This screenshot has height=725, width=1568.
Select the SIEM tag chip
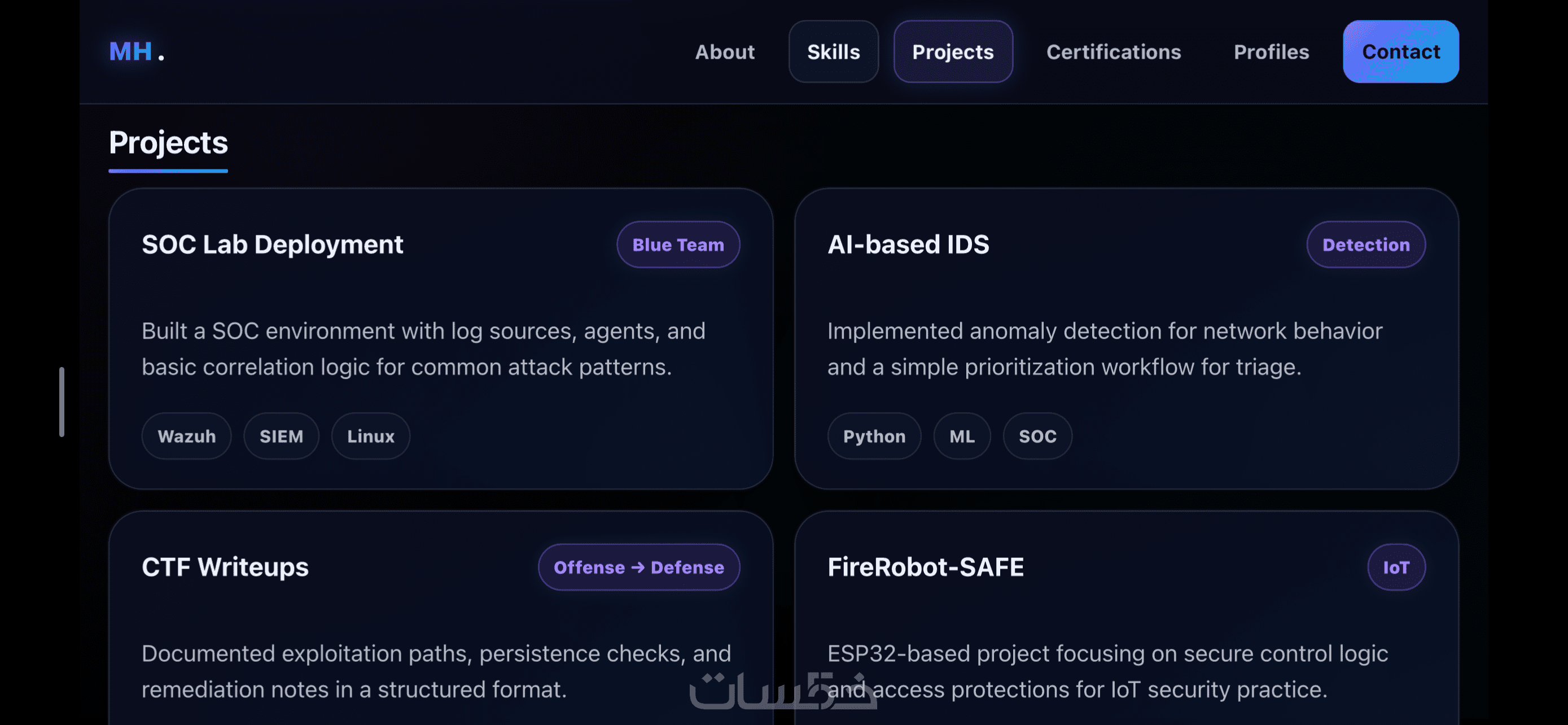click(x=281, y=436)
